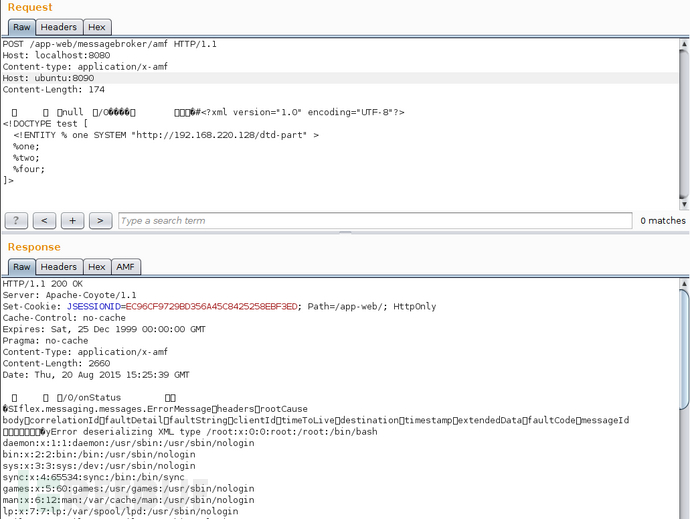Click the 'Response' section heading
The image size is (690, 519).
(x=34, y=247)
